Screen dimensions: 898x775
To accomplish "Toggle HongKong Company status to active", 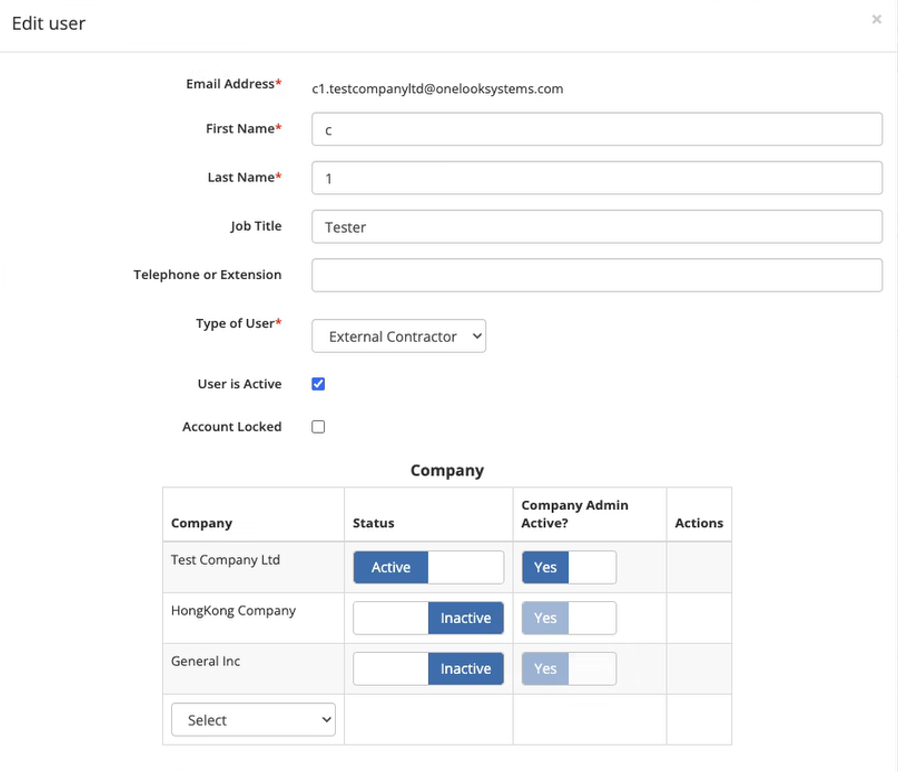I will [428, 618].
